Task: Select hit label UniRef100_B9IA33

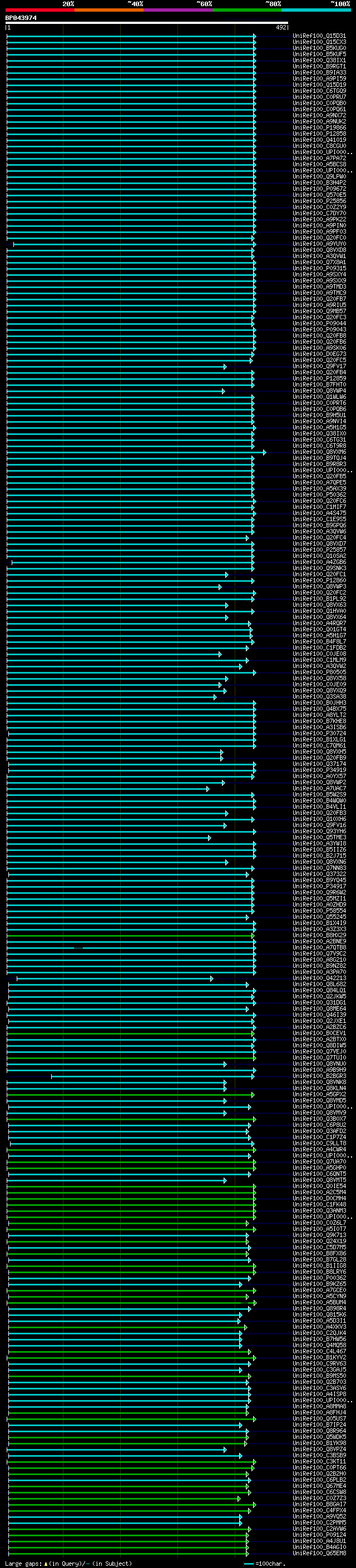Action: (x=319, y=72)
